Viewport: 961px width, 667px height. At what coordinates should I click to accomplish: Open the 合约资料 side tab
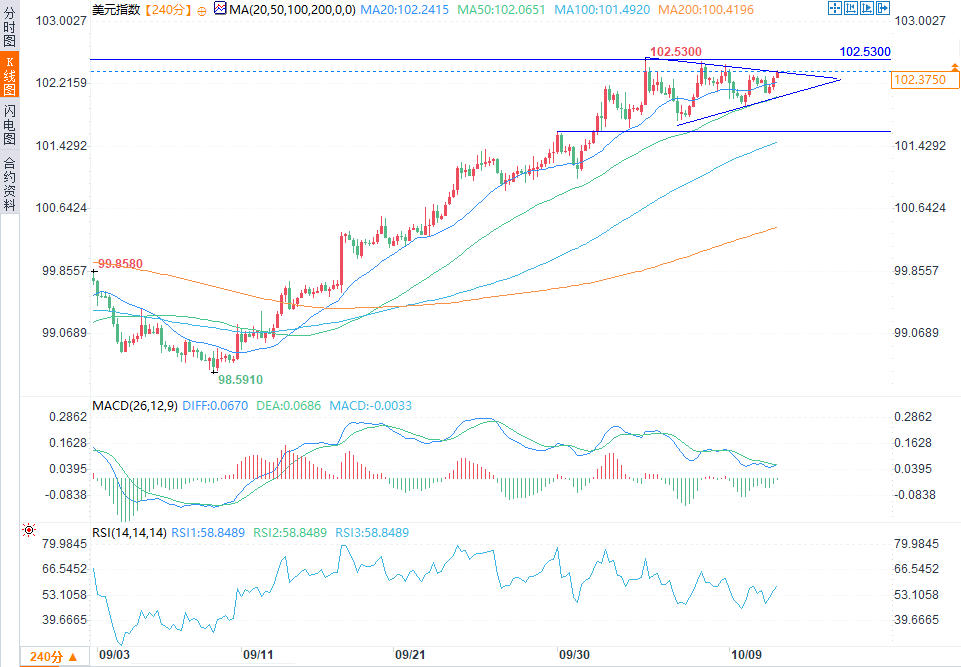pyautogui.click(x=9, y=183)
